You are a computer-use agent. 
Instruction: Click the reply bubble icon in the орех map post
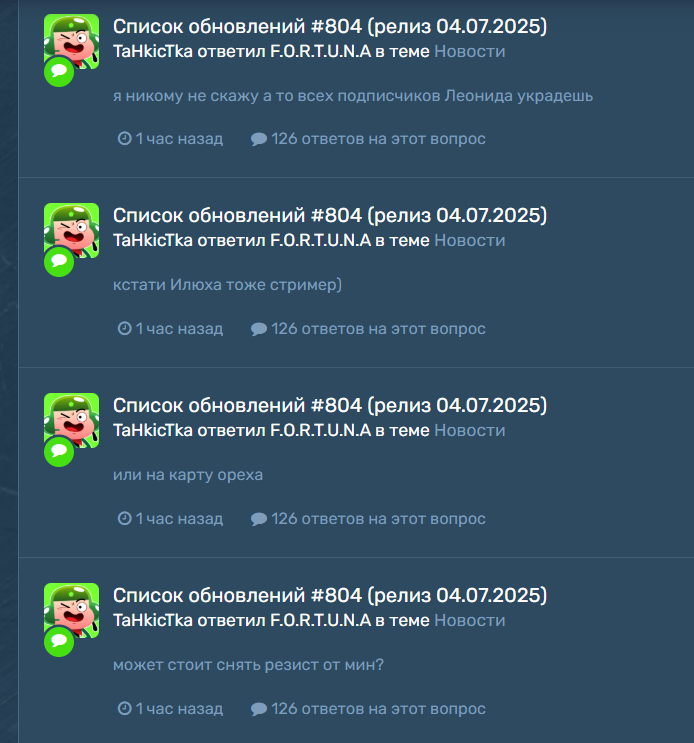click(259, 519)
